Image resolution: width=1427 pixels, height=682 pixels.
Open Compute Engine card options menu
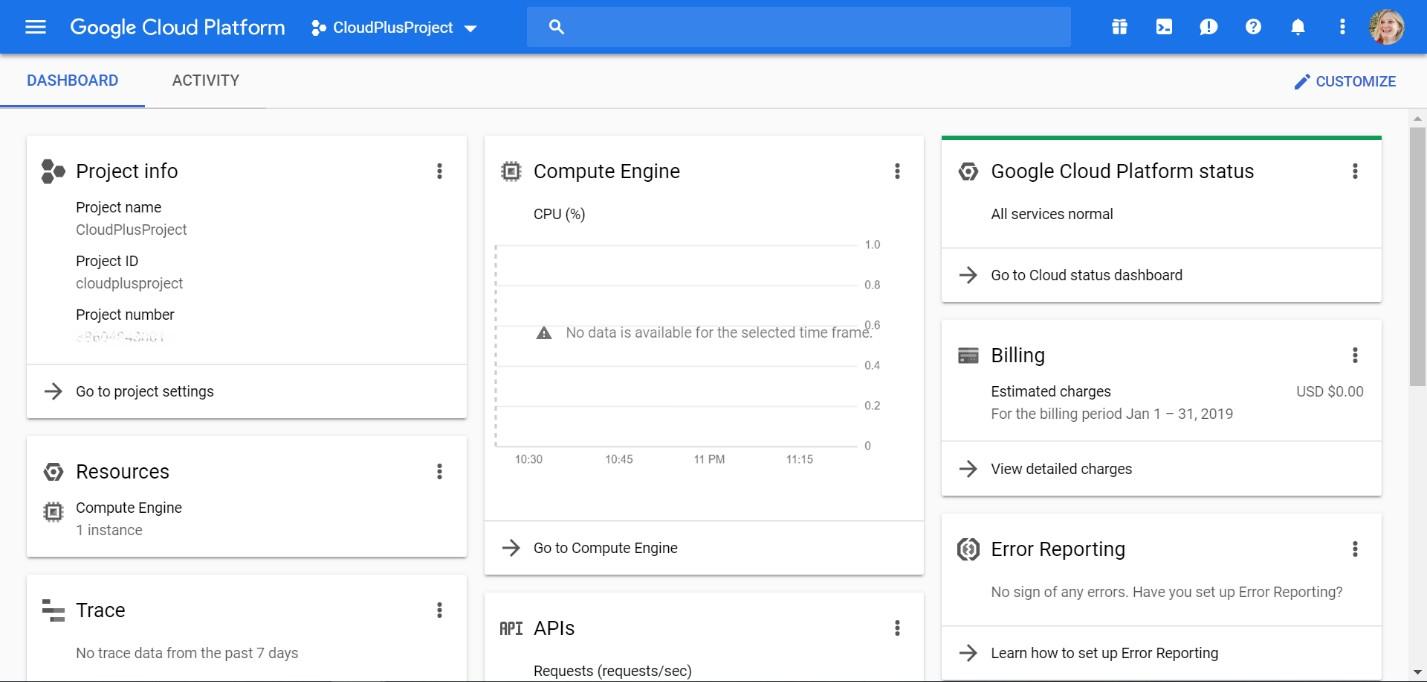(897, 171)
